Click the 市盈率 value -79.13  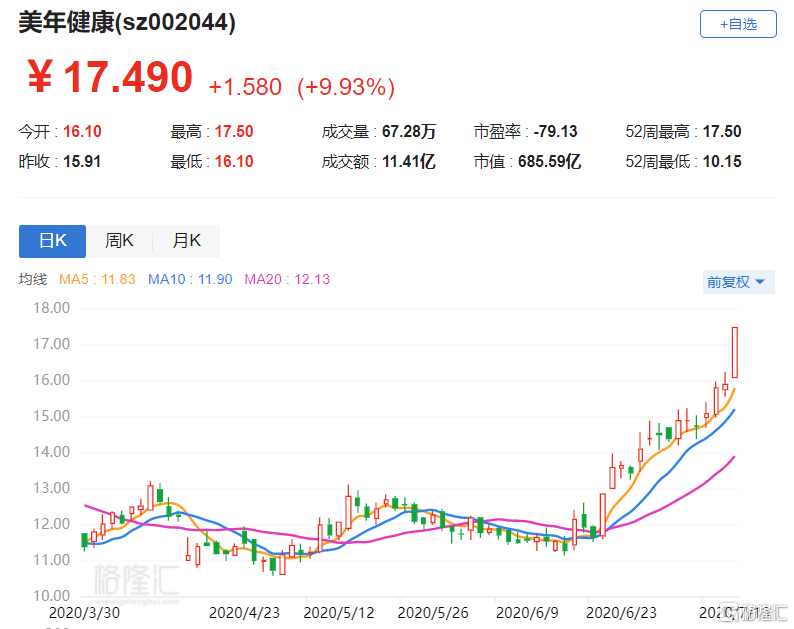click(555, 132)
